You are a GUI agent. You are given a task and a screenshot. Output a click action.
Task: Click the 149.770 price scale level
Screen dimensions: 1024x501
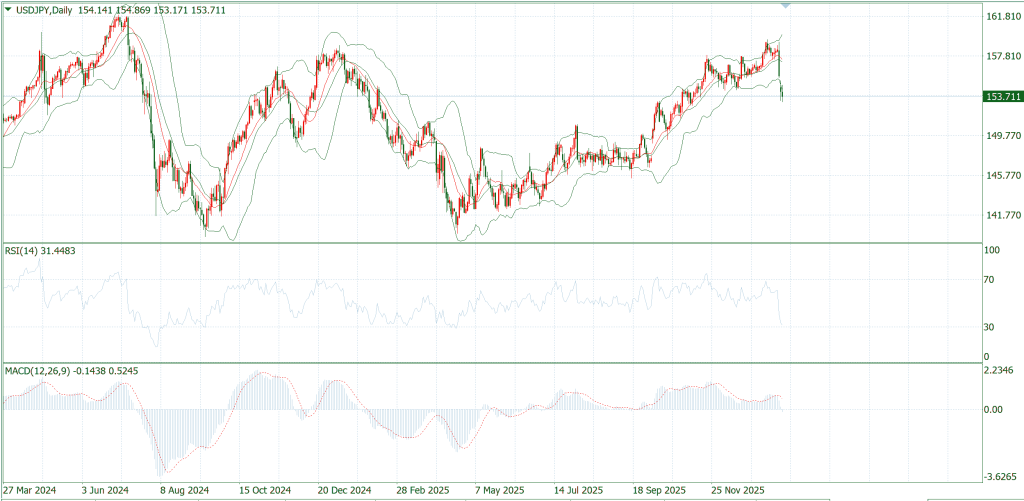coord(1002,136)
